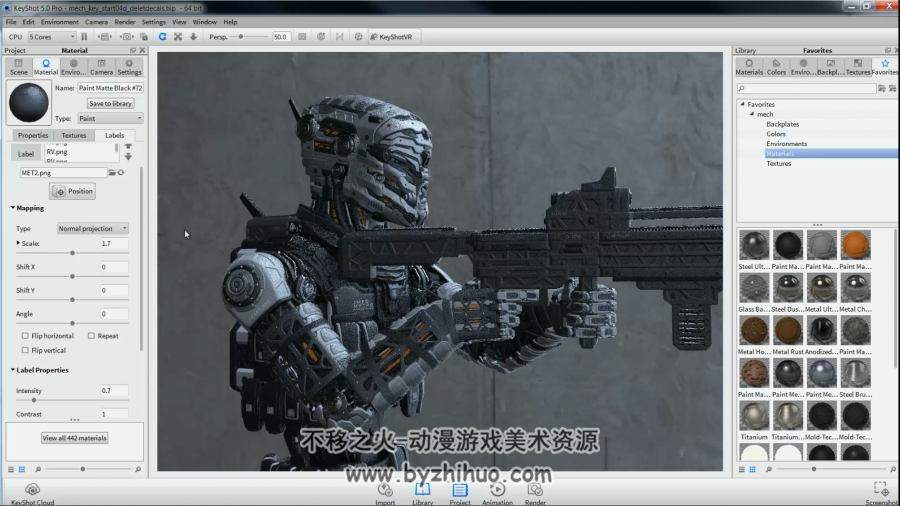Open the Camera tab in Project panel
The image size is (900, 506).
[101, 67]
